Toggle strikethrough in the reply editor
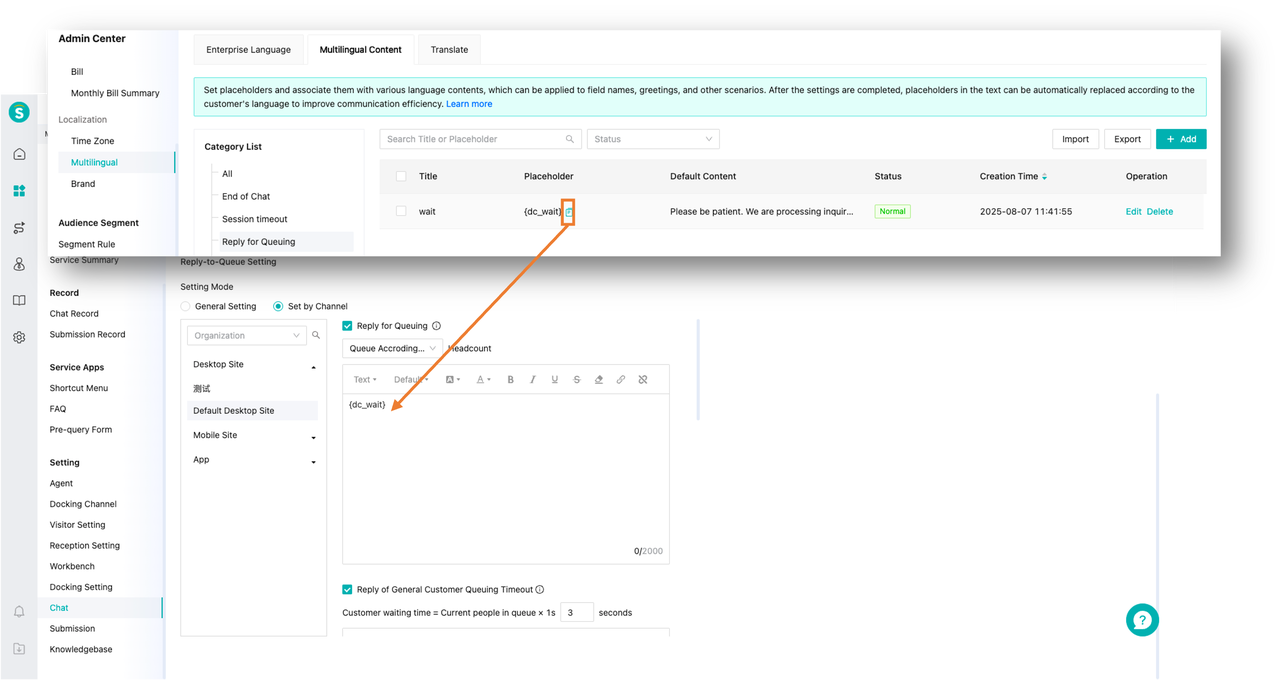 pyautogui.click(x=576, y=380)
